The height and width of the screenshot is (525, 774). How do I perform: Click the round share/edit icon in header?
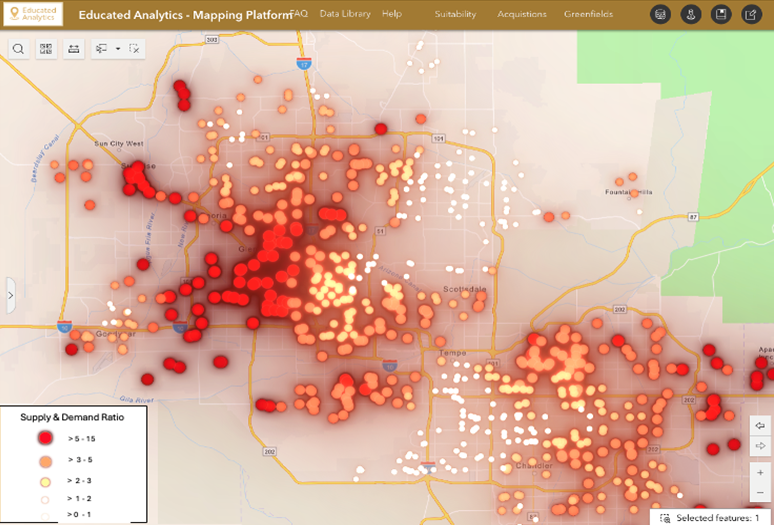point(751,15)
